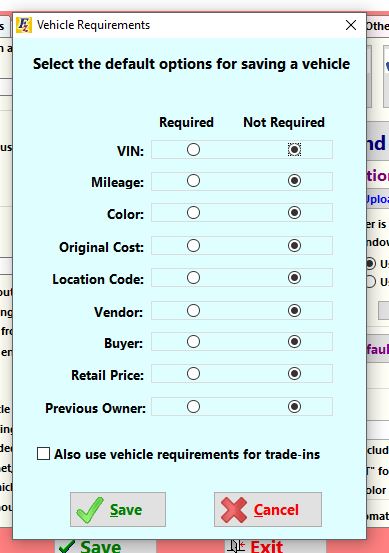
Task: Click Save in the background window
Action: tap(105, 546)
